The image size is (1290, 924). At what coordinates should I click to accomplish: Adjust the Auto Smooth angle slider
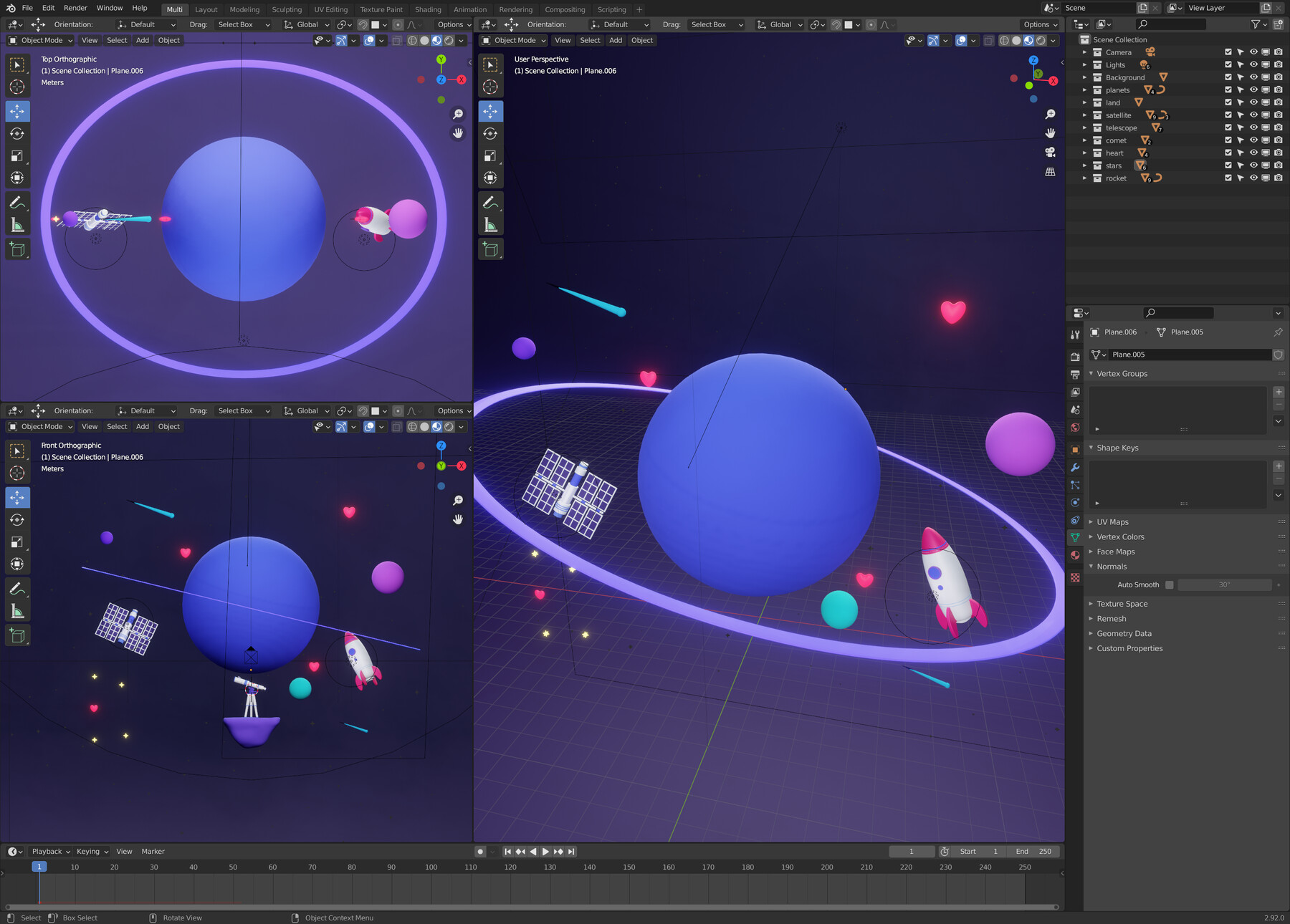click(x=1225, y=584)
